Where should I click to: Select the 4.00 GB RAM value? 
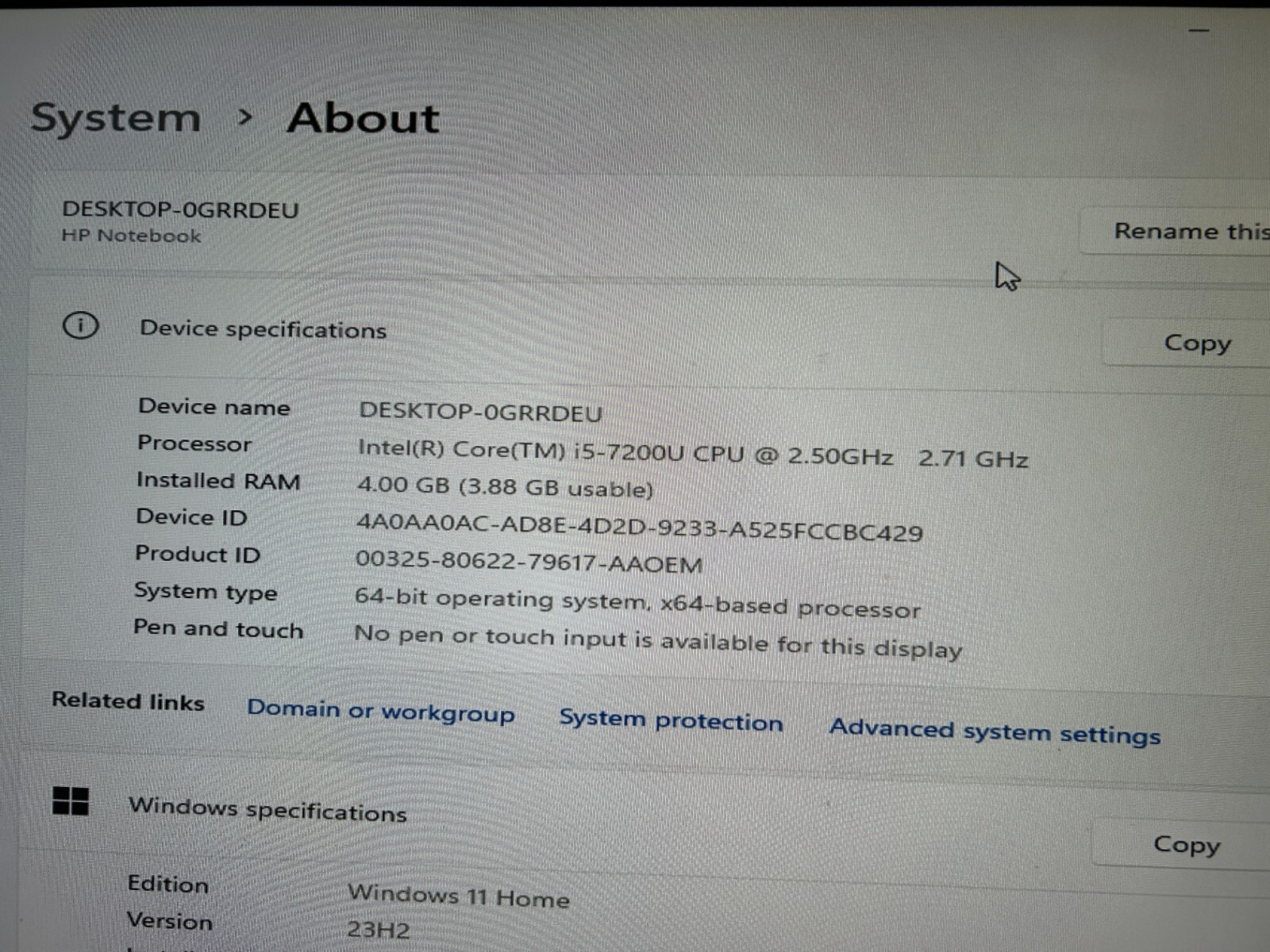pos(505,486)
